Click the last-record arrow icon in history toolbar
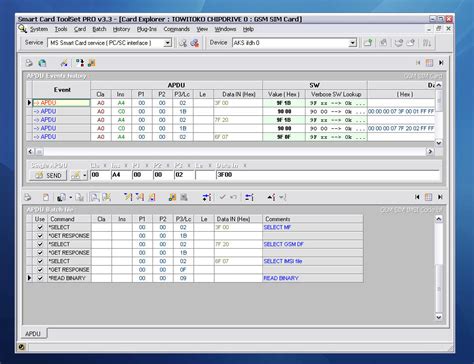The height and width of the screenshot is (364, 474). pyautogui.click(x=441, y=63)
